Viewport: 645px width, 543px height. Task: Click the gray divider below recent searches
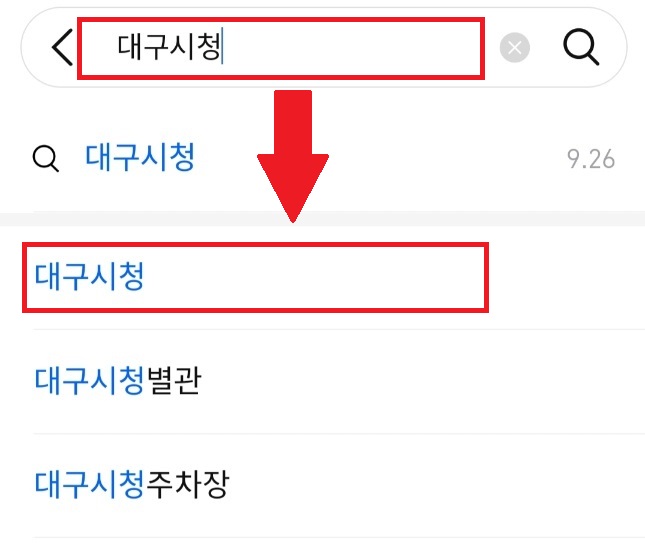322,219
